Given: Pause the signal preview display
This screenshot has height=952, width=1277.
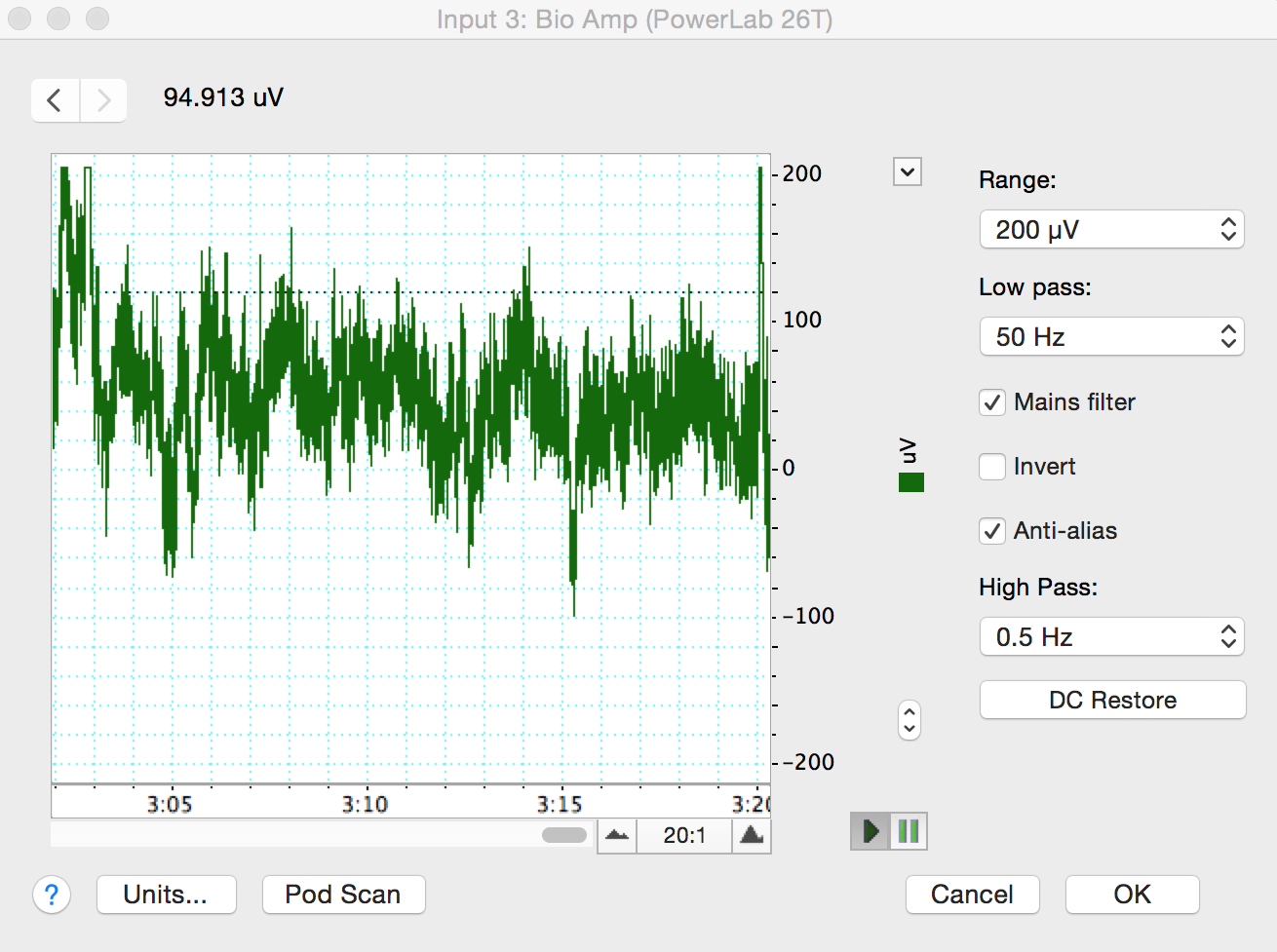Looking at the screenshot, I should pos(909,831).
